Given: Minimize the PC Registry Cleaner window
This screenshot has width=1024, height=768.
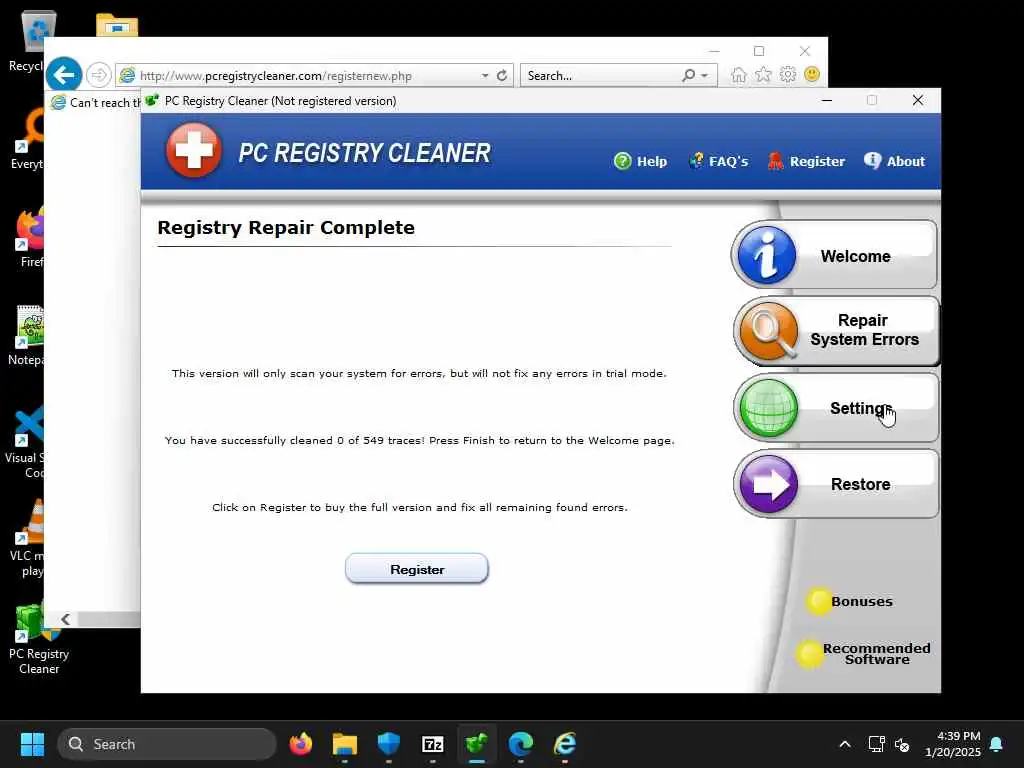Looking at the screenshot, I should 827,101.
